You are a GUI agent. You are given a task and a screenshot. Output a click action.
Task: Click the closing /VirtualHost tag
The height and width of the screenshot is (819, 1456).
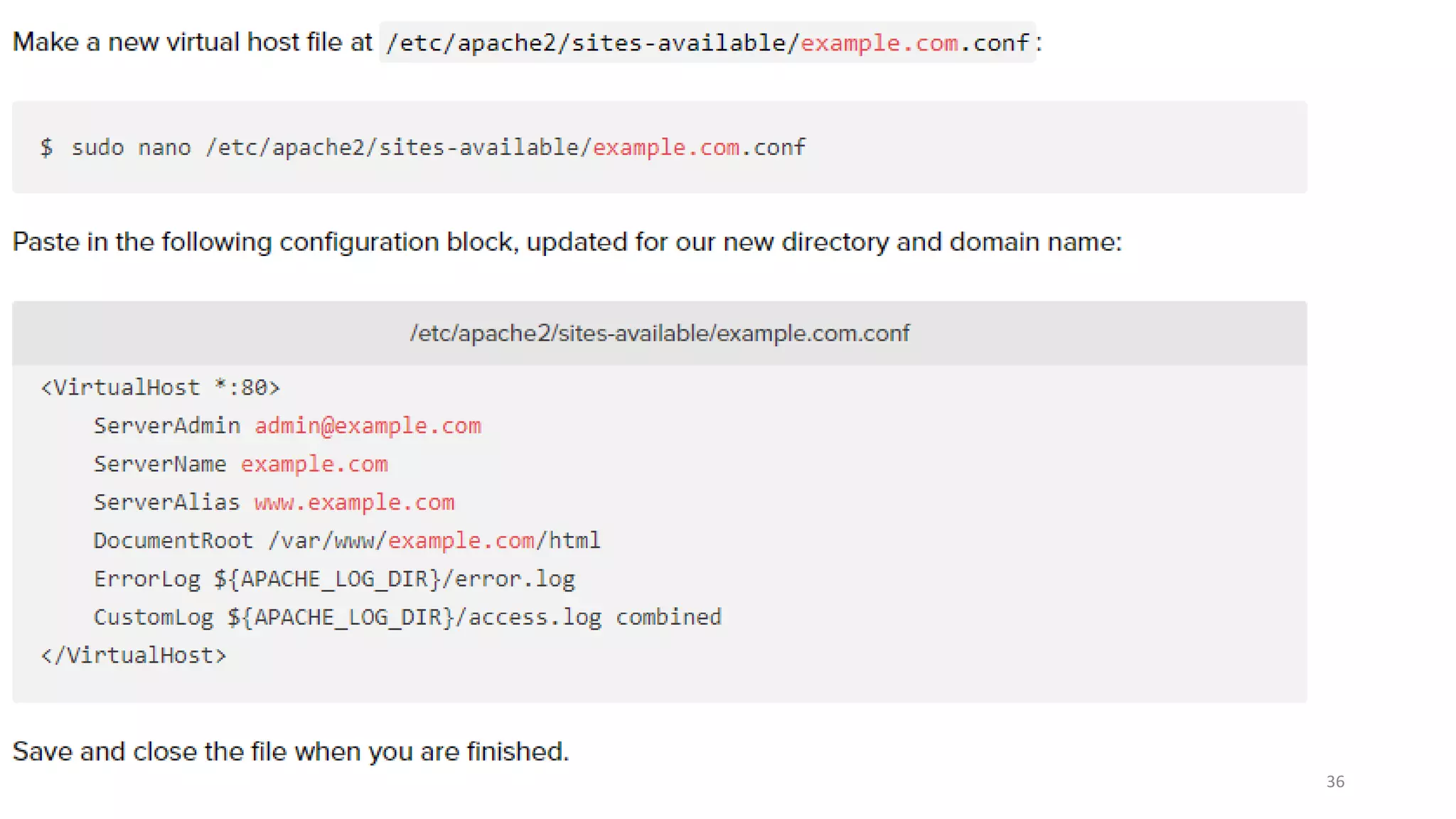coord(134,655)
